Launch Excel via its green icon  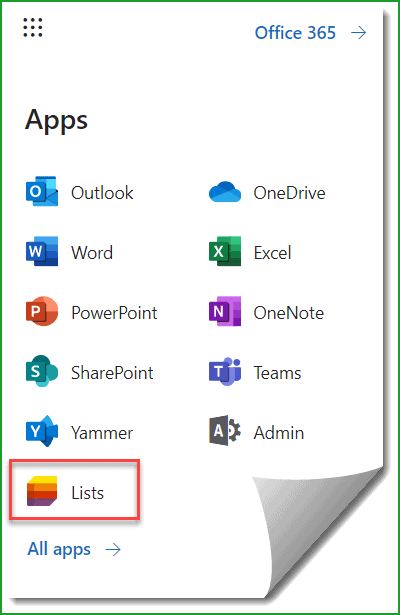click(x=225, y=251)
